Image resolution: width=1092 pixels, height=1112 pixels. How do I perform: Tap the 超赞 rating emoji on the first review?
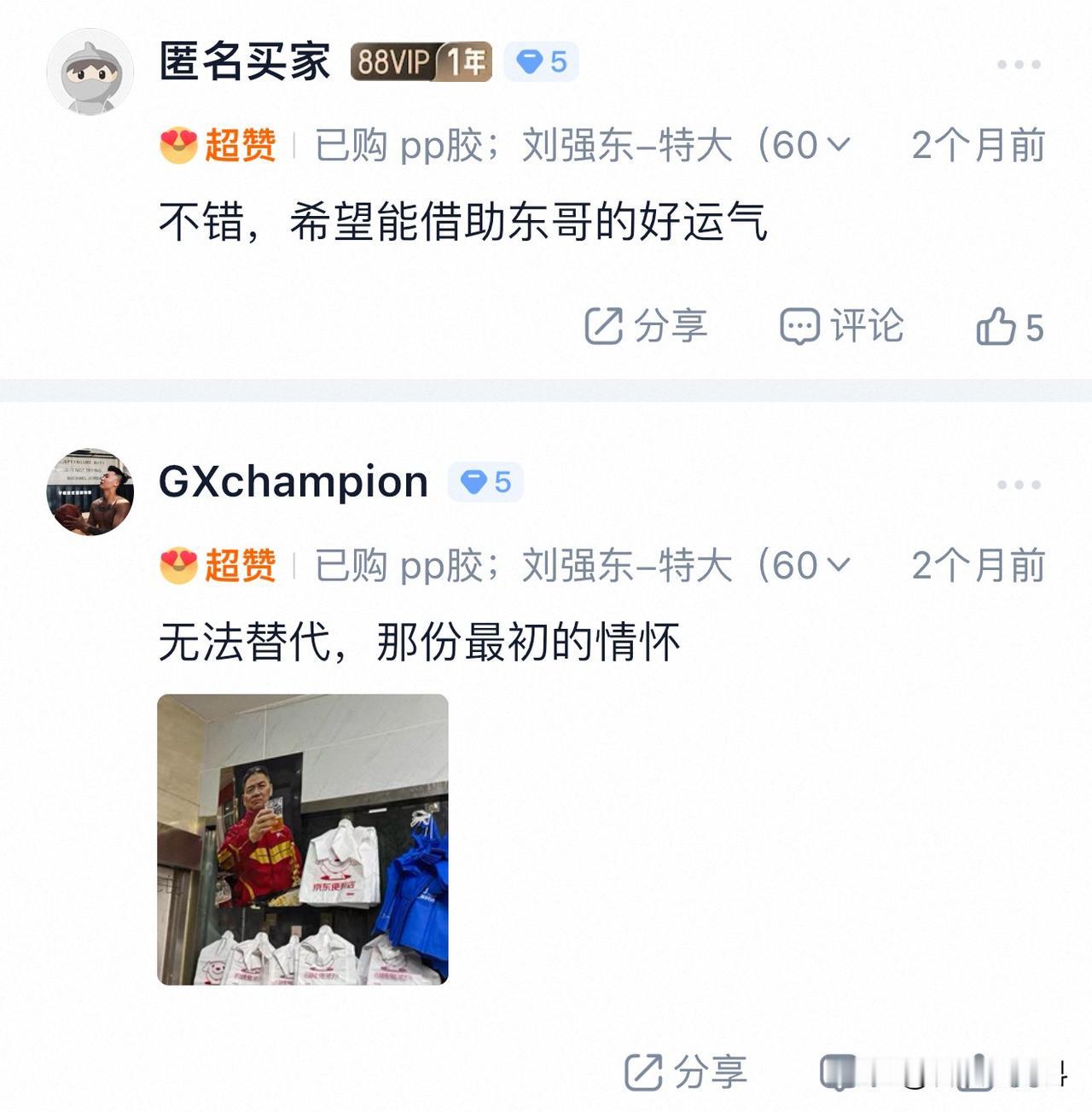click(x=178, y=145)
